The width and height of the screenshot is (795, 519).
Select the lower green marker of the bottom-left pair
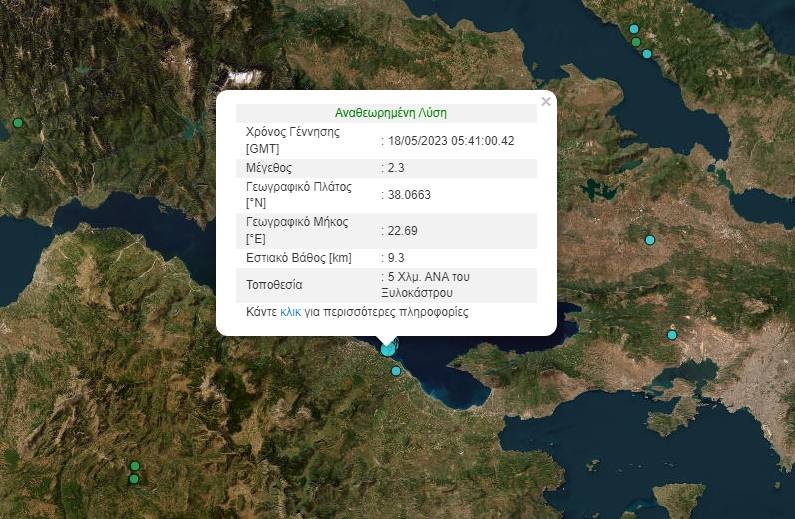tap(133, 479)
